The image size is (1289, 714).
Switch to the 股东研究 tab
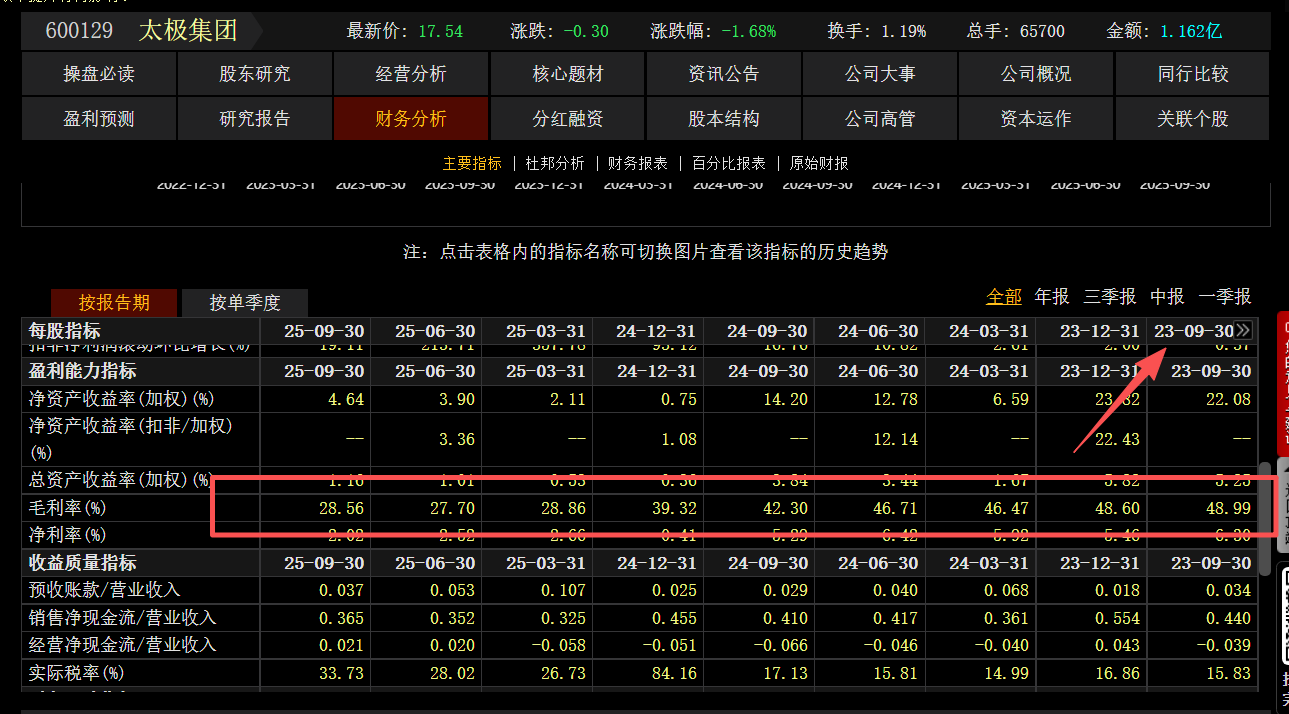pos(255,74)
